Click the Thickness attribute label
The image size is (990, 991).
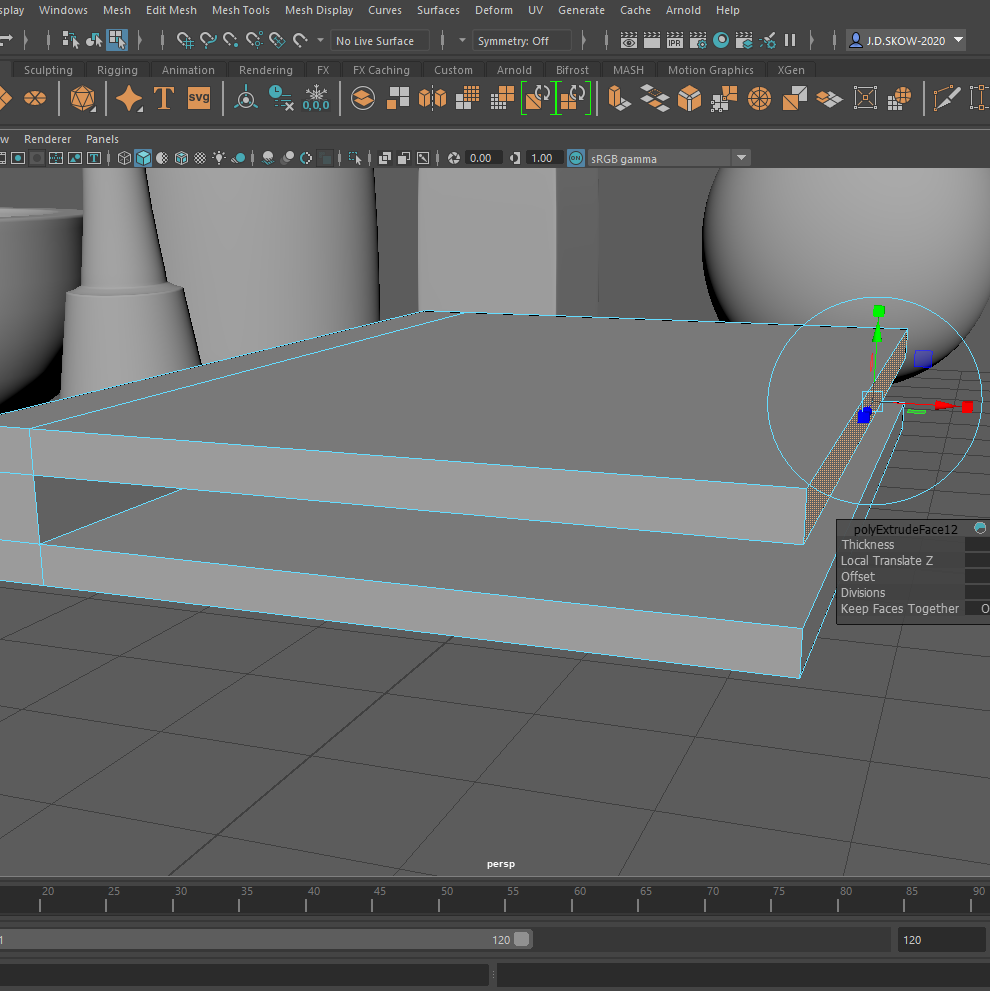(x=867, y=545)
